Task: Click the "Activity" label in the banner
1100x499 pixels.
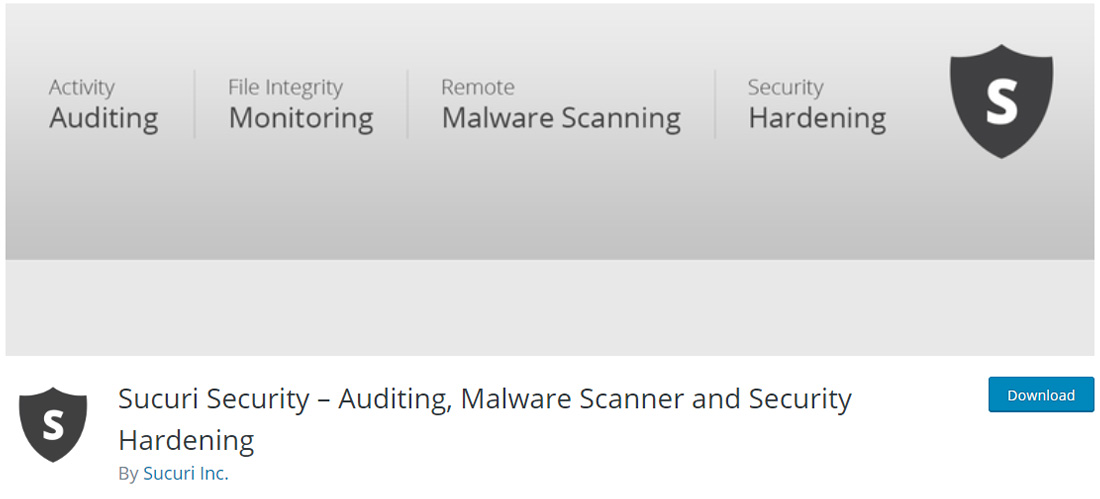Action: click(82, 87)
